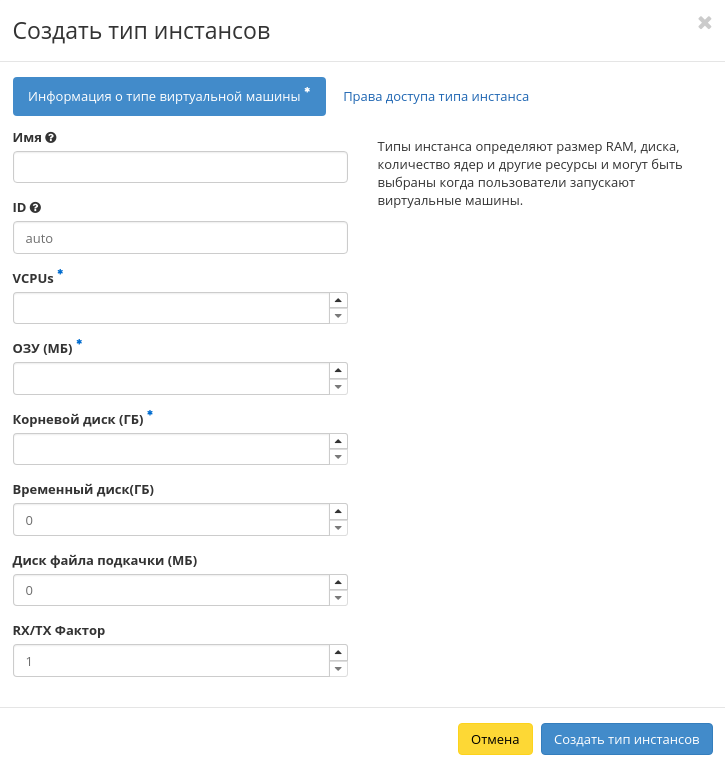Decrease VCPUs with the down arrow
The height and width of the screenshot is (766, 725).
339,316
